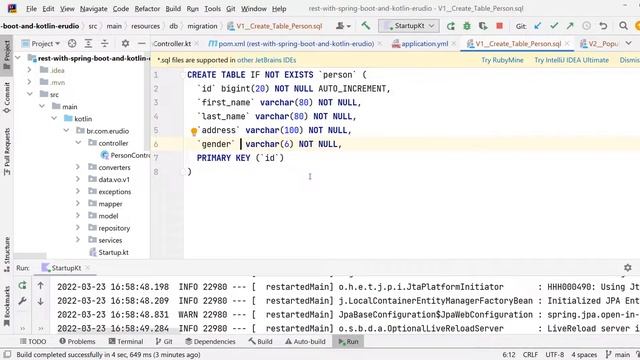Open the Auto-build tool window
Image resolution: width=640 pixels, height=360 pixels.
click(x=305, y=341)
